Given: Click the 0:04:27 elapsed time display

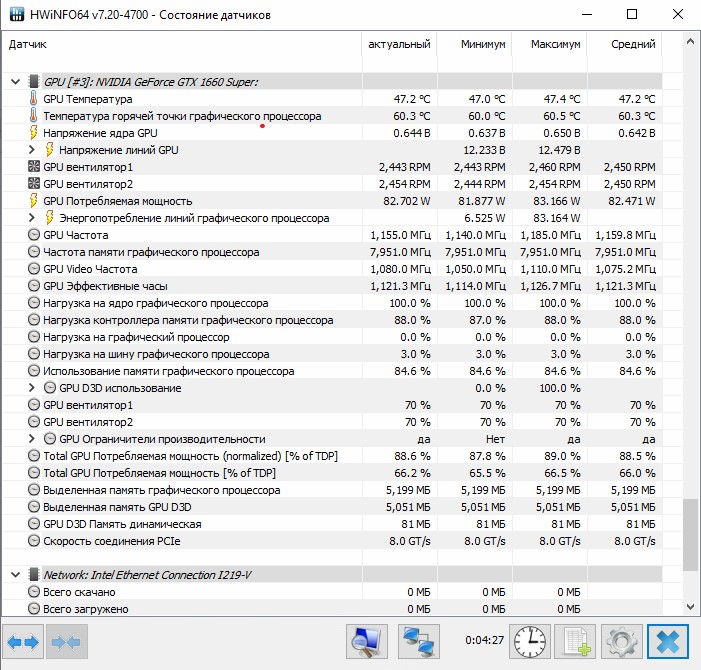Looking at the screenshot, I should 484,640.
